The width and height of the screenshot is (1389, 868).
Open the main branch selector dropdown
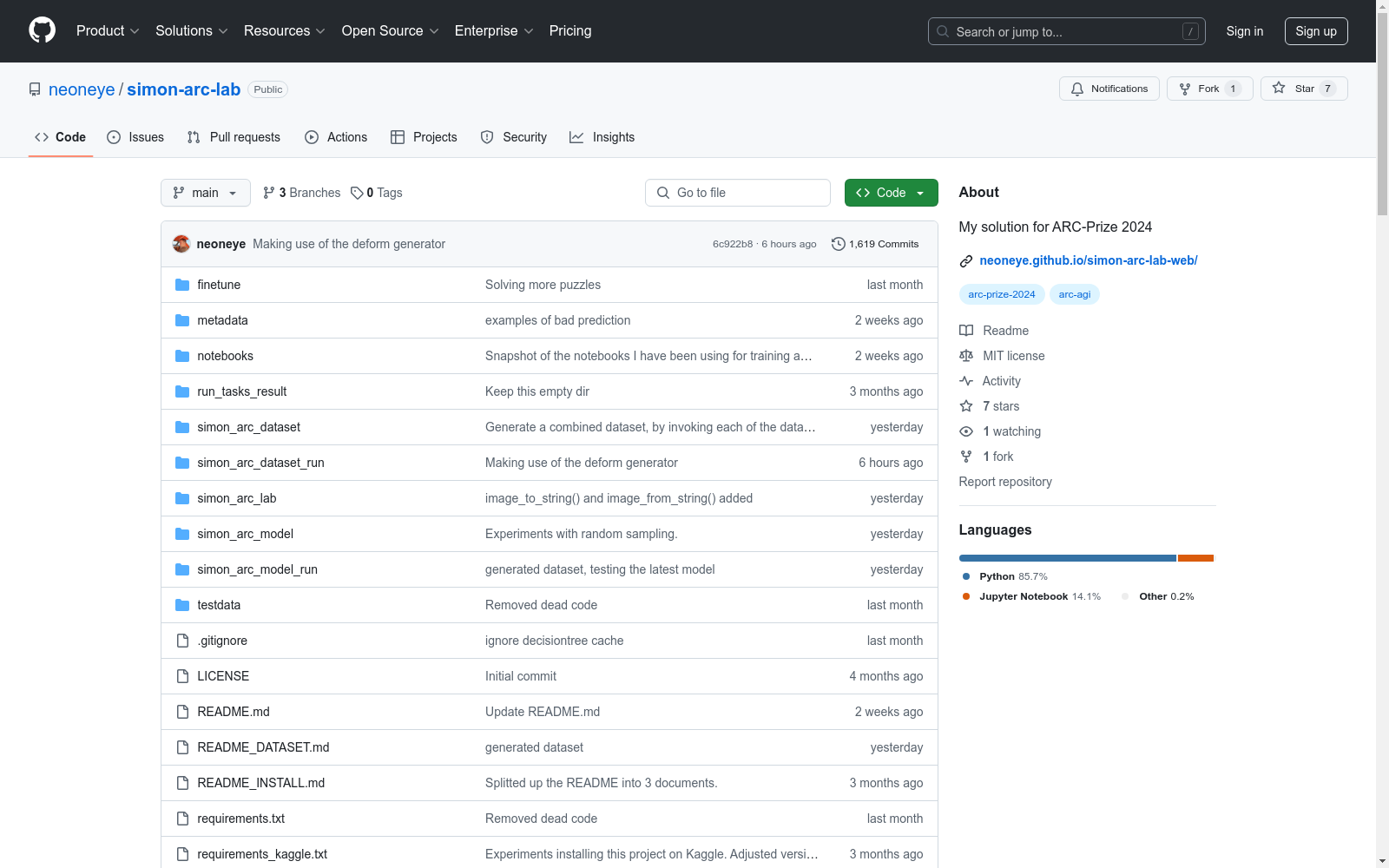coord(206,193)
